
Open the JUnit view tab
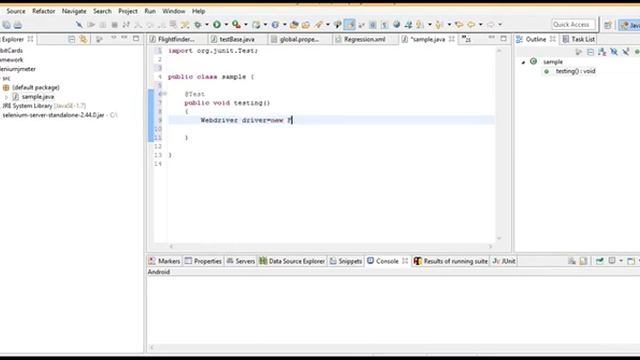coord(504,261)
